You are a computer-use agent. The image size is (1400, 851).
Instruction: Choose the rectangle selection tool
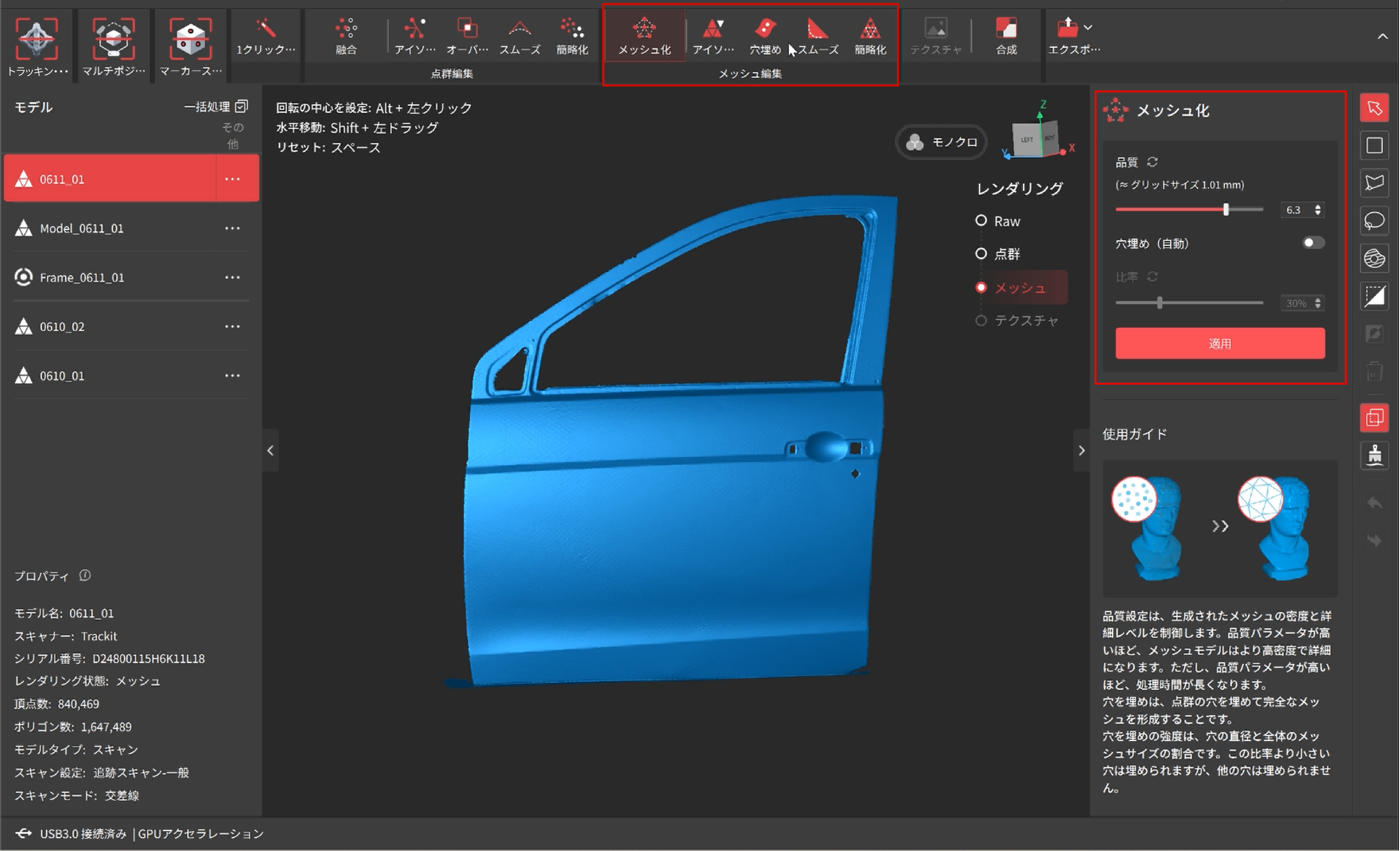pos(1374,145)
